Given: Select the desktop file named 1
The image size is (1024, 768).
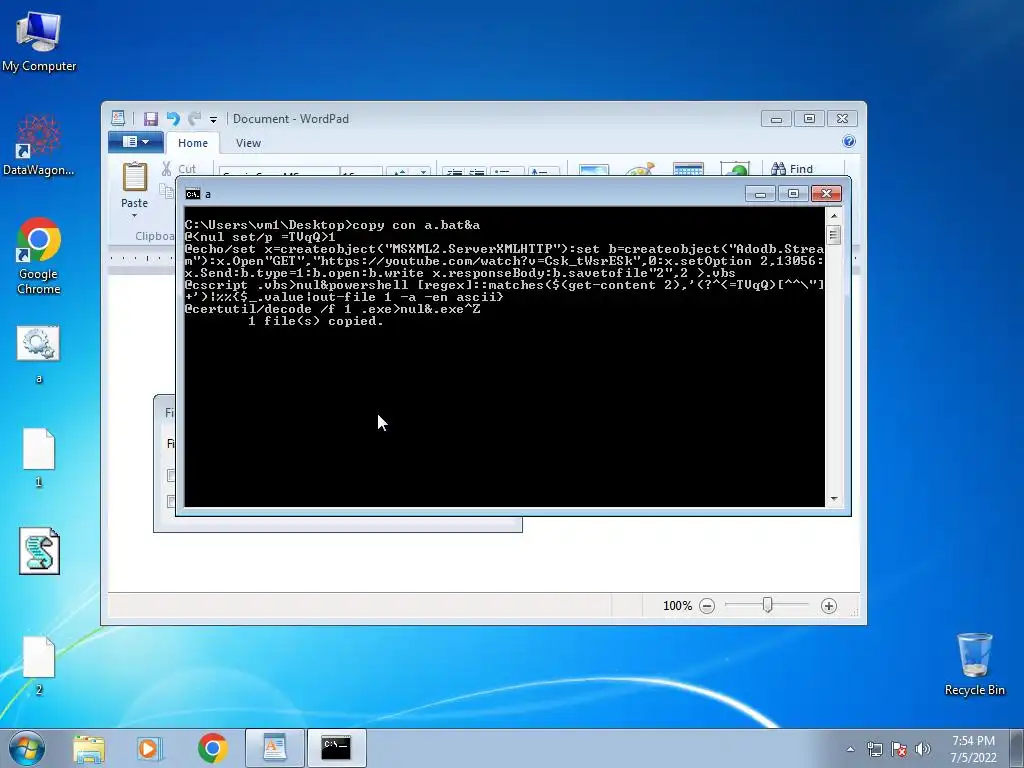Looking at the screenshot, I should (x=39, y=458).
